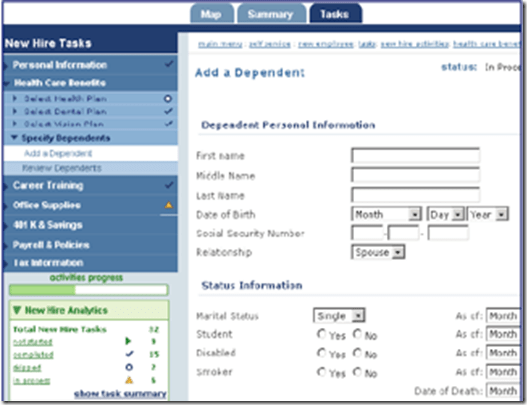The image size is (527, 405).
Task: Open the Date of Birth Day dropdown
Action: click(x=446, y=214)
